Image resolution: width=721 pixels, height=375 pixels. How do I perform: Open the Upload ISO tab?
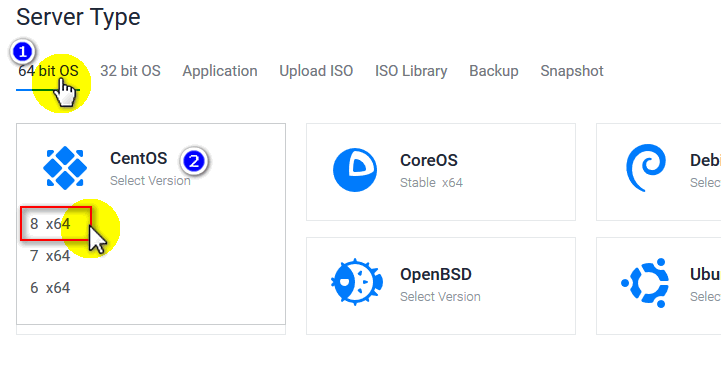(316, 71)
